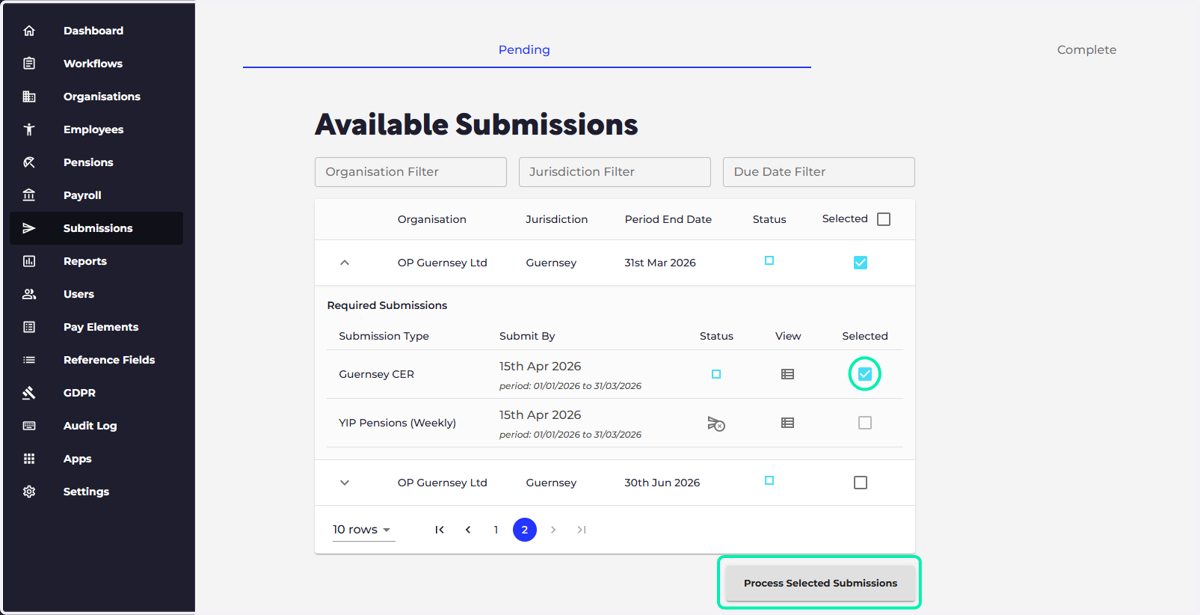Screen dimensions: 1200x615
Task: Click Guernsey CER status square icon
Action: pos(716,374)
